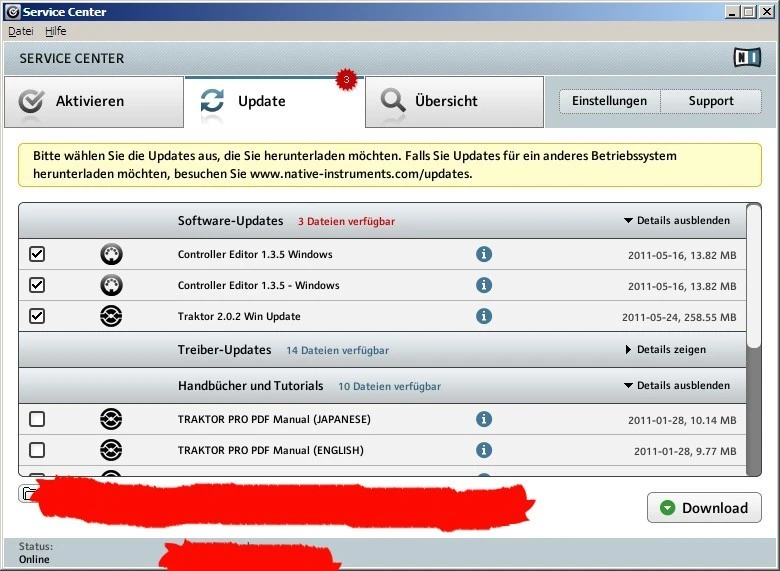Switch to the Aktivieren tab
Screen dimensions: 780x571
[90, 101]
